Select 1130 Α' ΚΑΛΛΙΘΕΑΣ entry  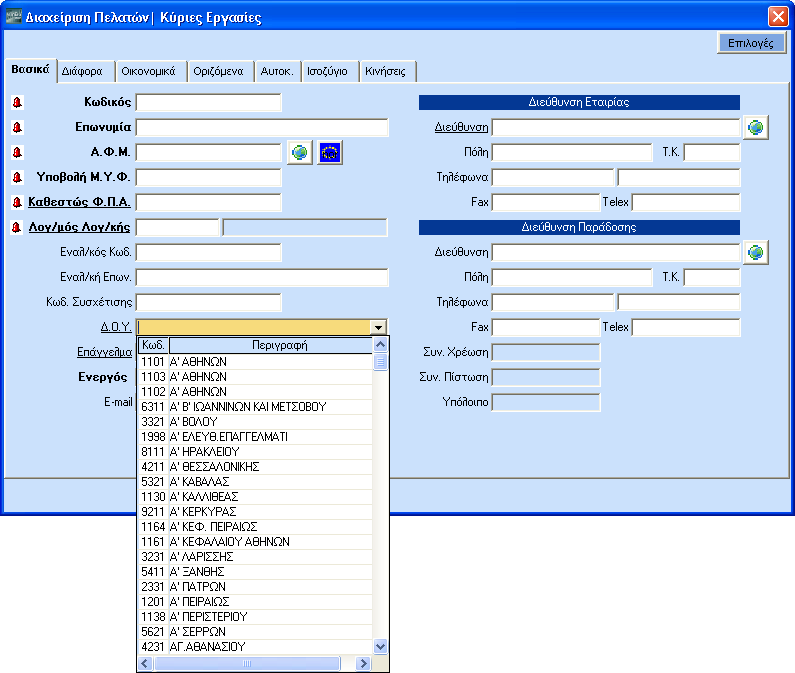pyautogui.click(x=256, y=497)
